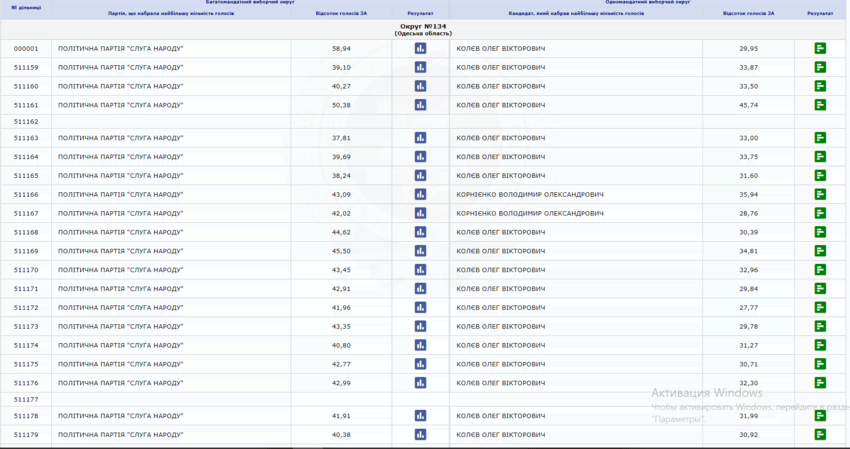
Task: Select candidate name in precinct 511167 row
Action: [x=530, y=213]
